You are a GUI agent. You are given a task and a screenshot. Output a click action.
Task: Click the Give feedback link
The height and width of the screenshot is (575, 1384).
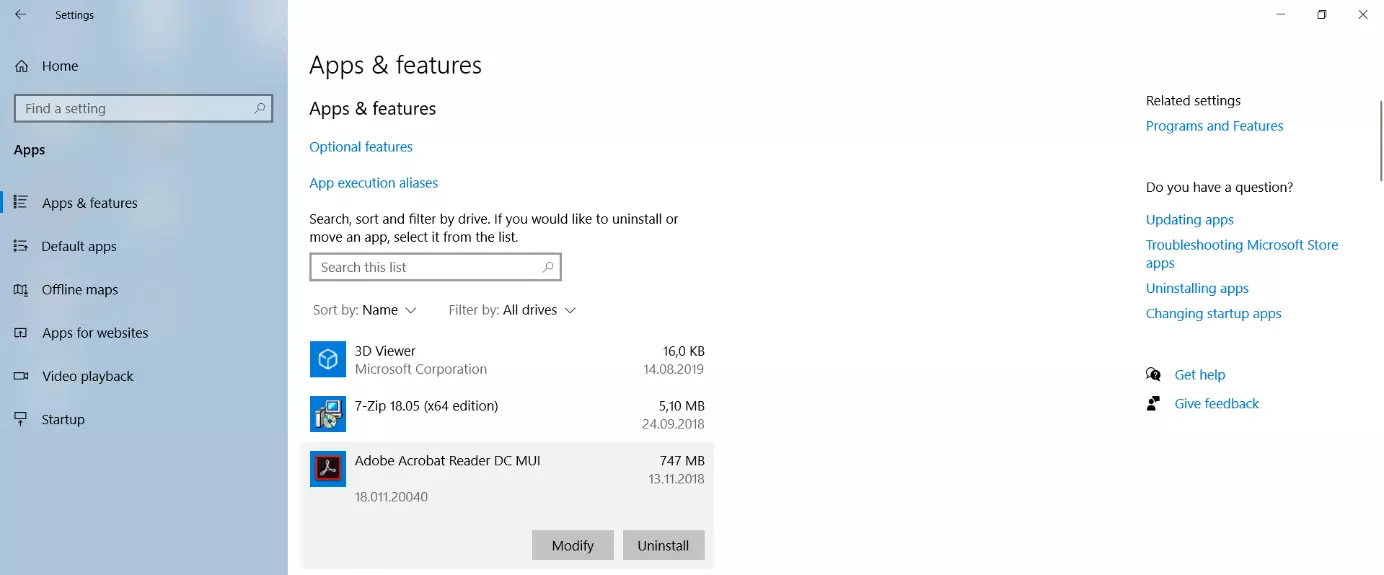pyautogui.click(x=1217, y=404)
